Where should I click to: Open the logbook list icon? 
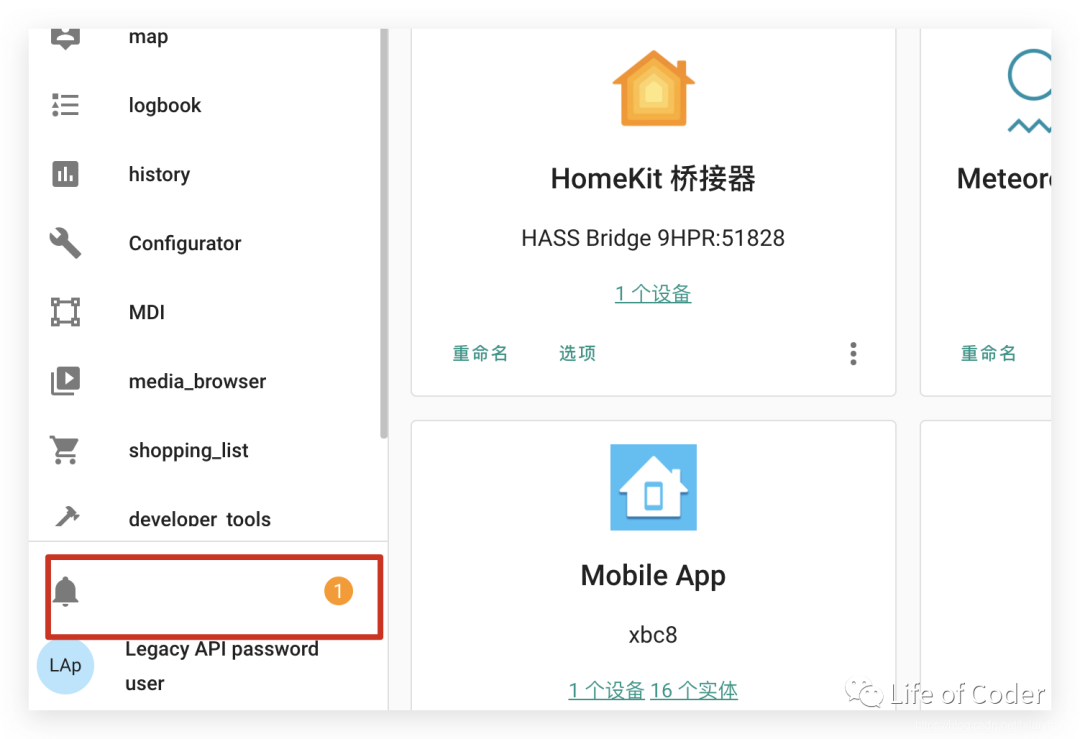click(65, 105)
